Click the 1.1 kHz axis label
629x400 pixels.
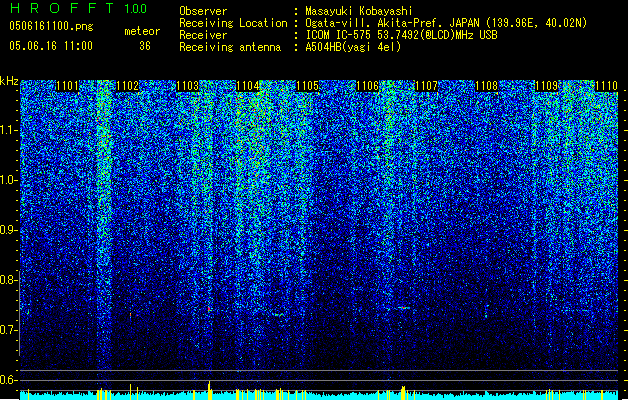click(x=9, y=130)
